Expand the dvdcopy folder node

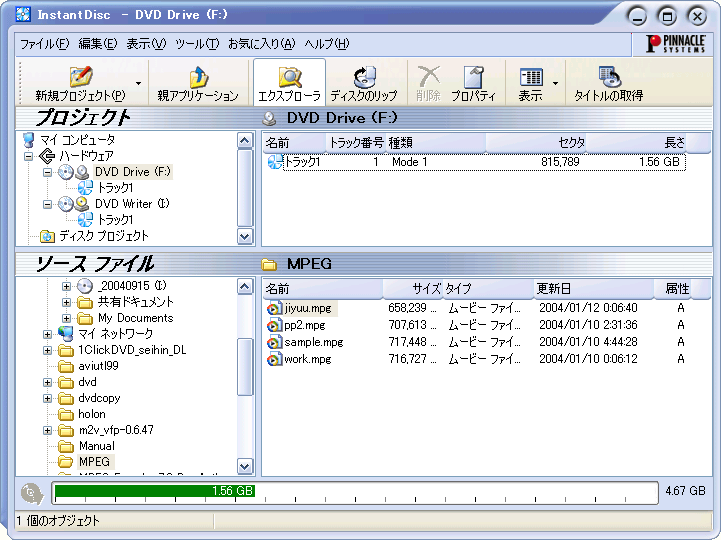(47, 398)
